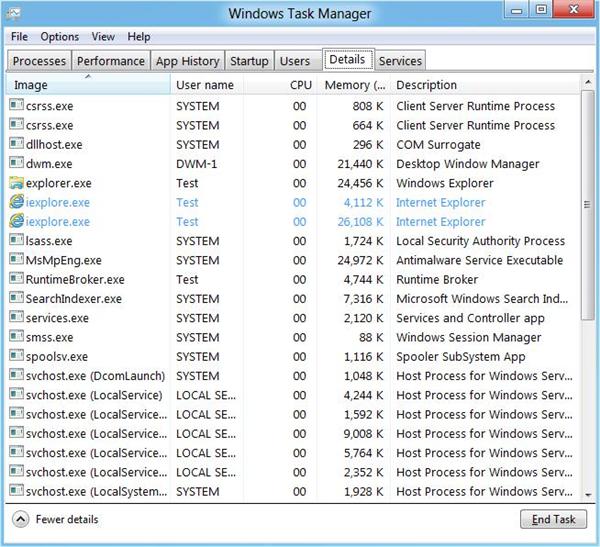
Task: Click the dllhost.exe process icon
Action: click(x=16, y=143)
